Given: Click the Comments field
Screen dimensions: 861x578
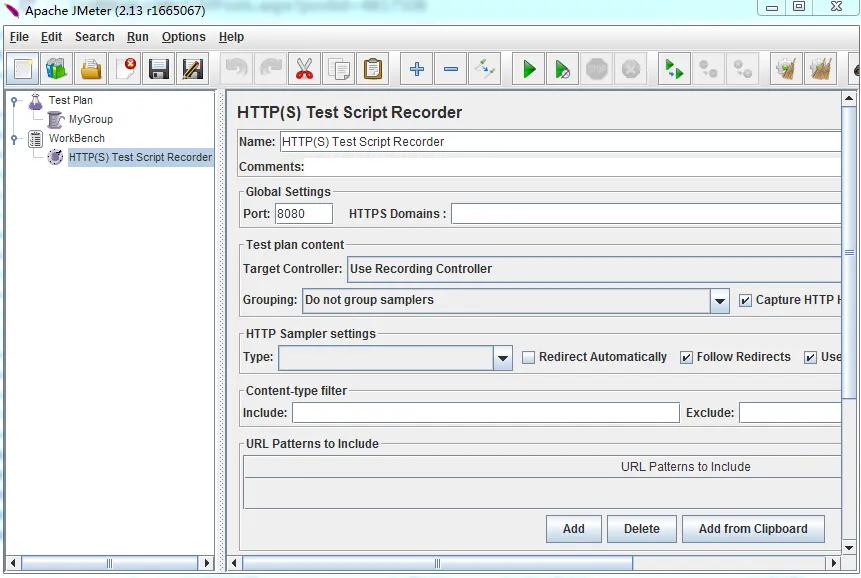Looking at the screenshot, I should click(x=573, y=167).
